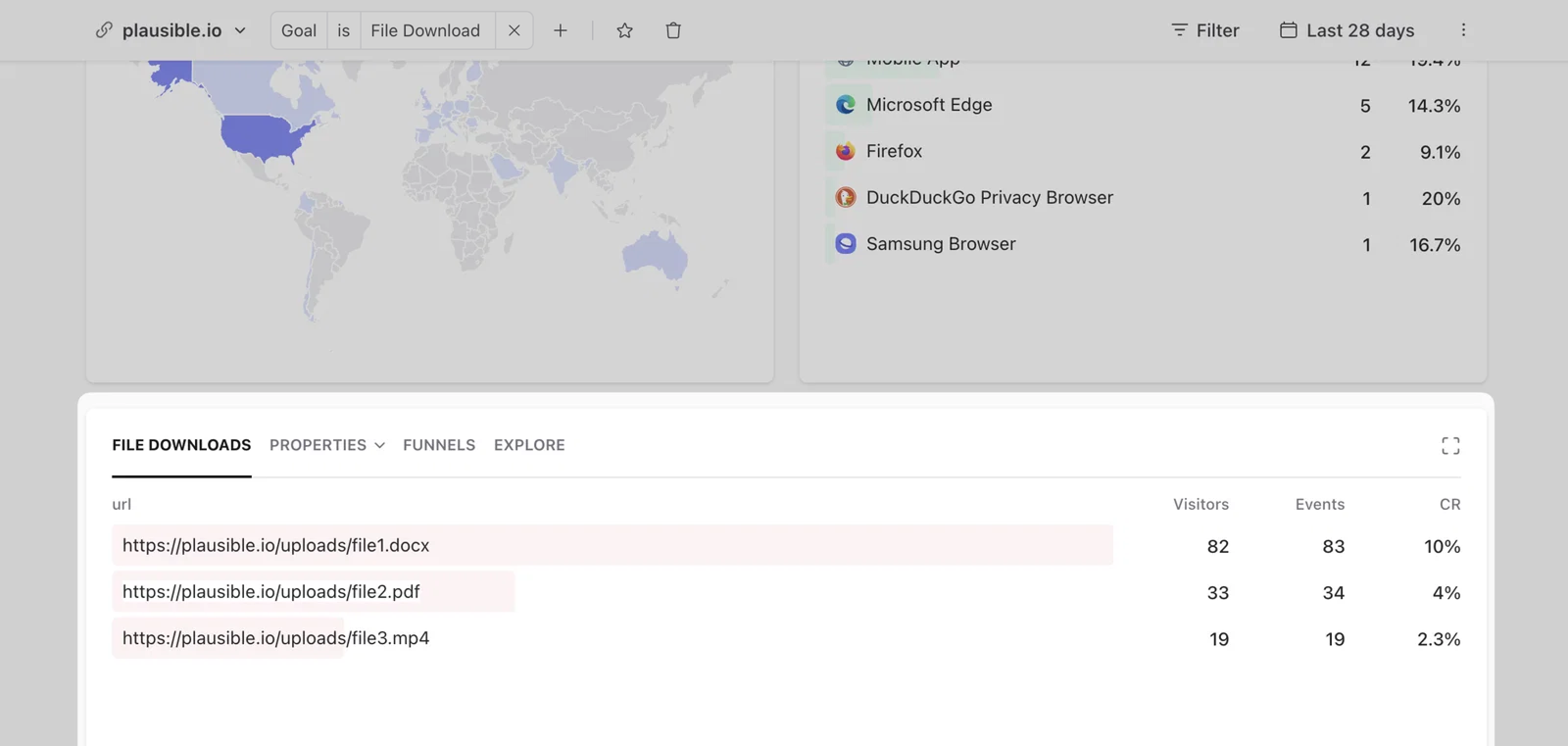Select the Microsoft Edge row label
The width and height of the screenshot is (1568, 746).
click(x=929, y=105)
